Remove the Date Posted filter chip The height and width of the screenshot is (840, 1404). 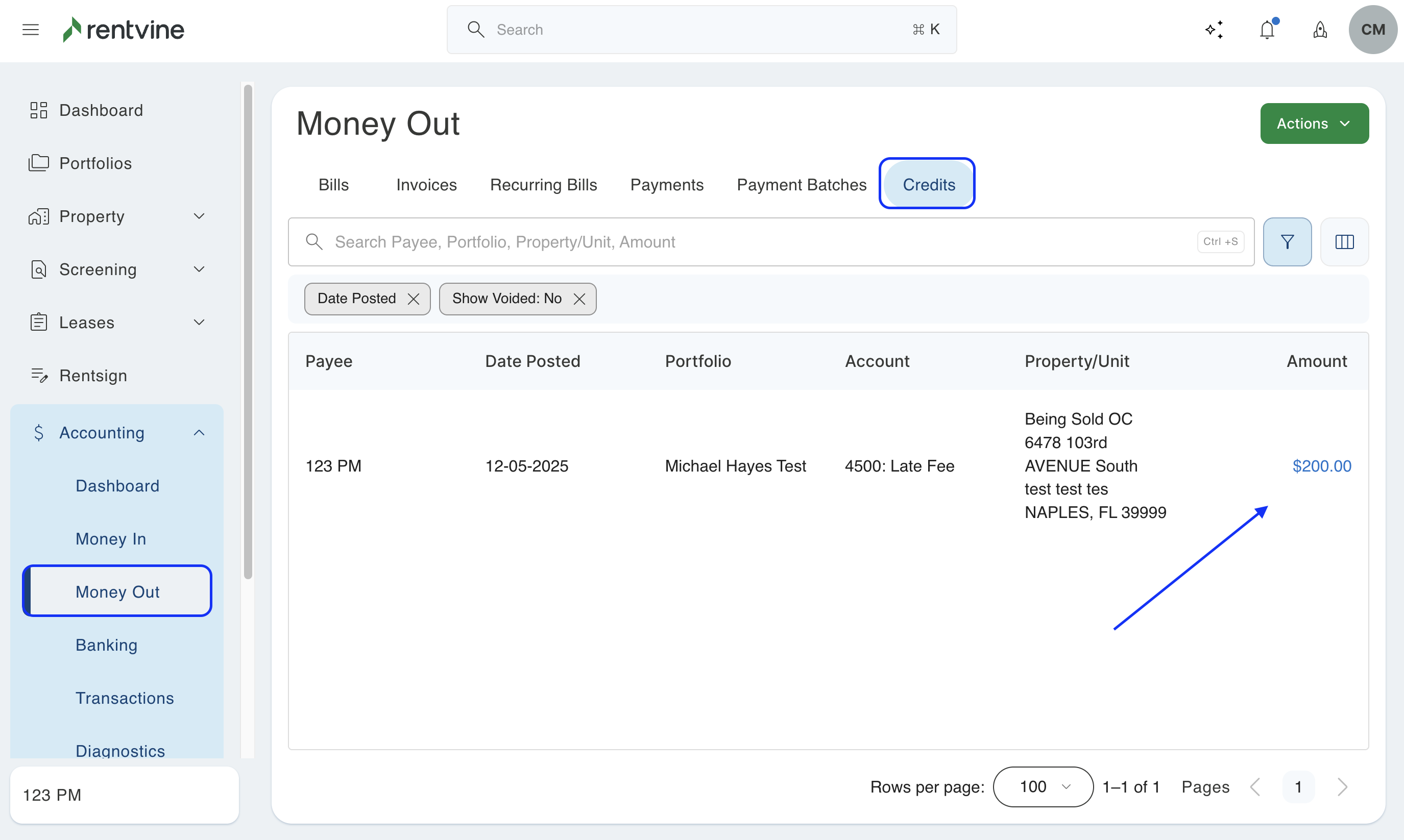click(x=413, y=299)
